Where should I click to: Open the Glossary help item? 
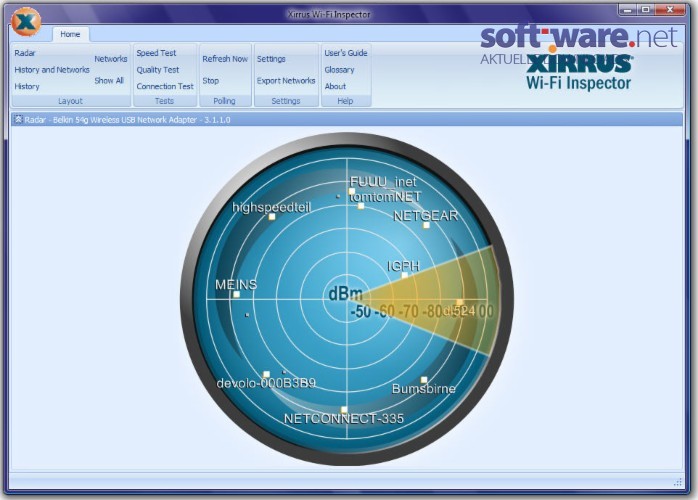pyautogui.click(x=339, y=70)
